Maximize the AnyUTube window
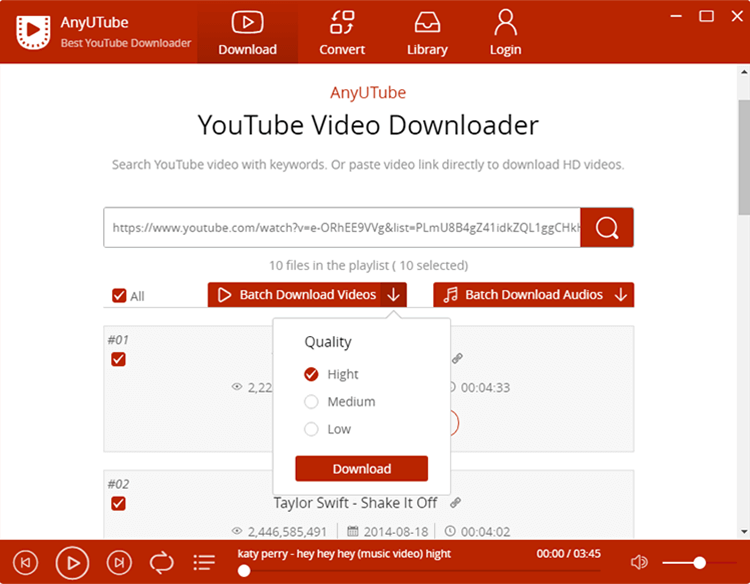The image size is (750, 584). tap(706, 16)
